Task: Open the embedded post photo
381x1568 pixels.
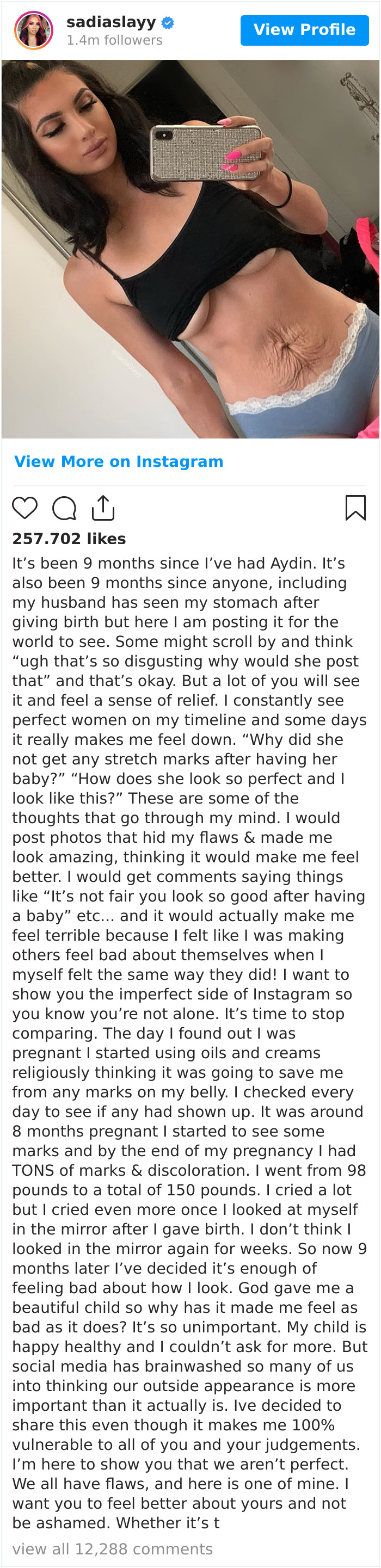Action: click(190, 249)
